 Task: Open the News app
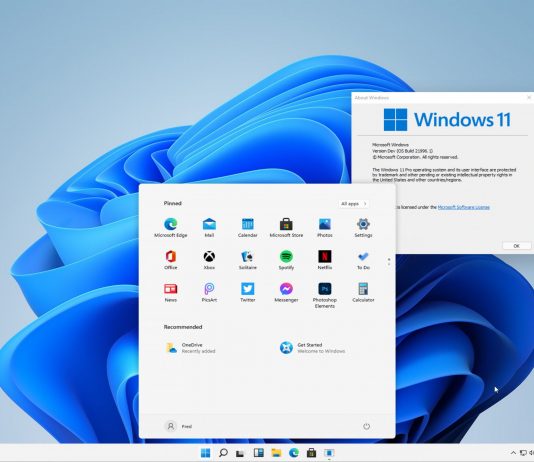[x=171, y=292]
